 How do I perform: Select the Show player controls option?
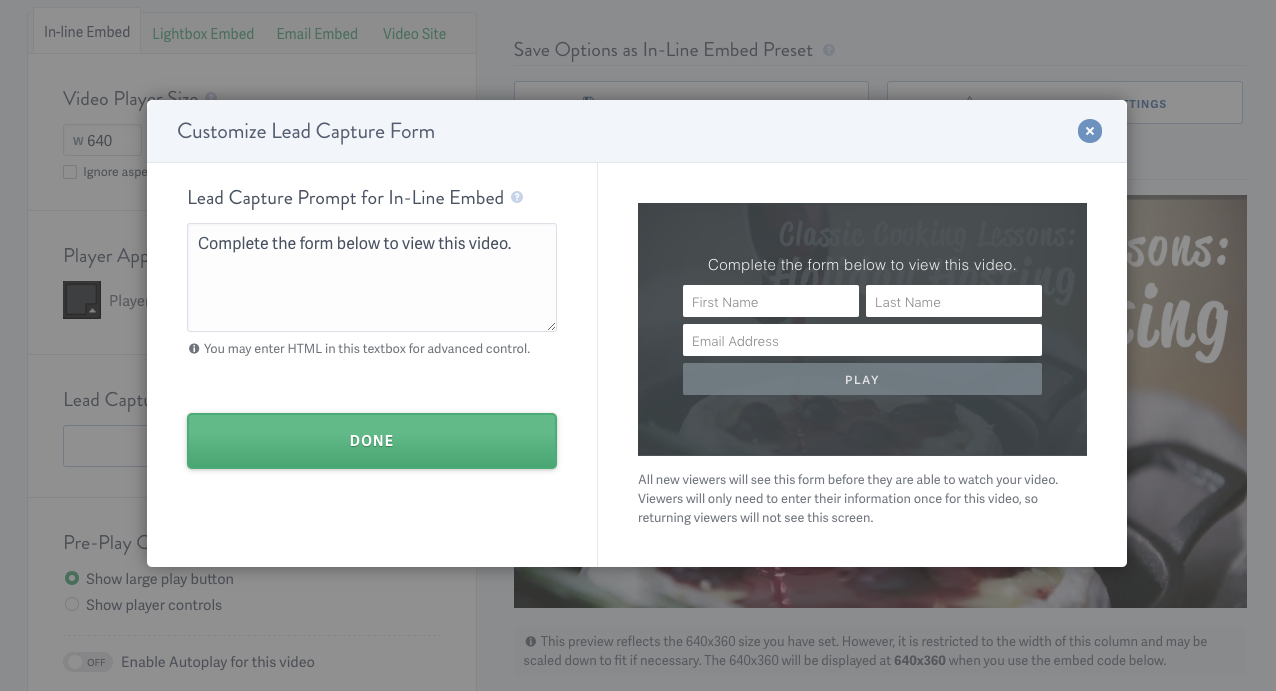point(71,604)
